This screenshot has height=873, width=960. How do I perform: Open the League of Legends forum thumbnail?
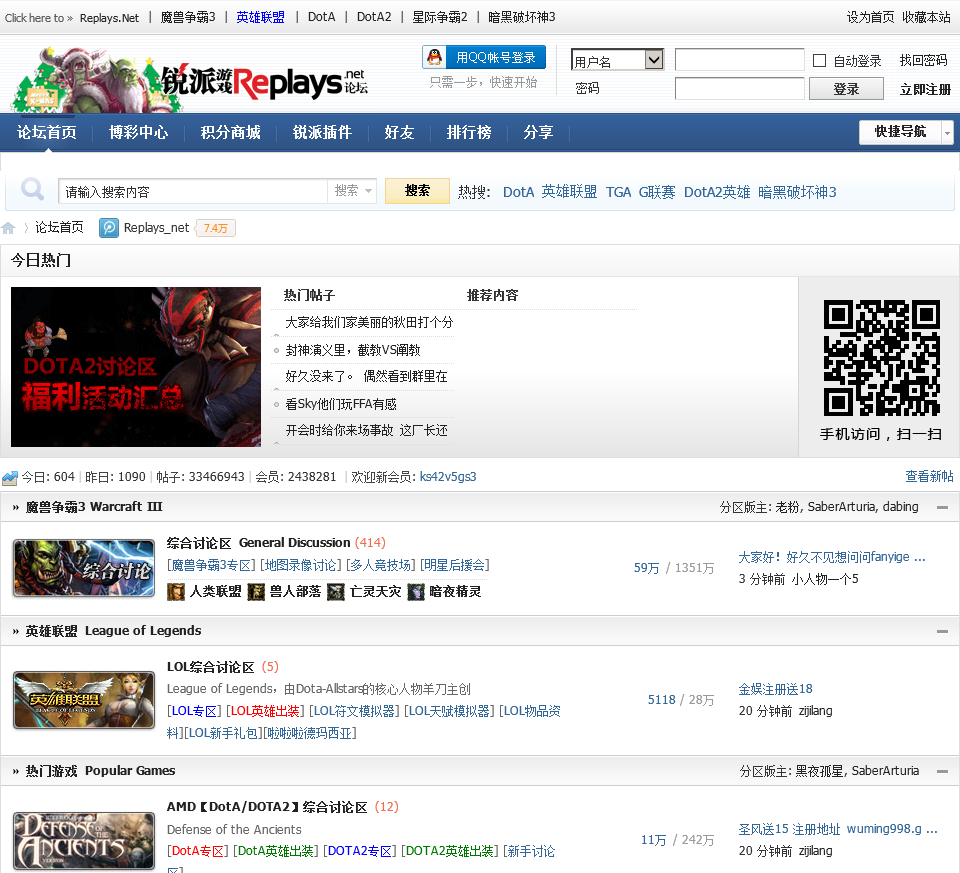click(84, 700)
